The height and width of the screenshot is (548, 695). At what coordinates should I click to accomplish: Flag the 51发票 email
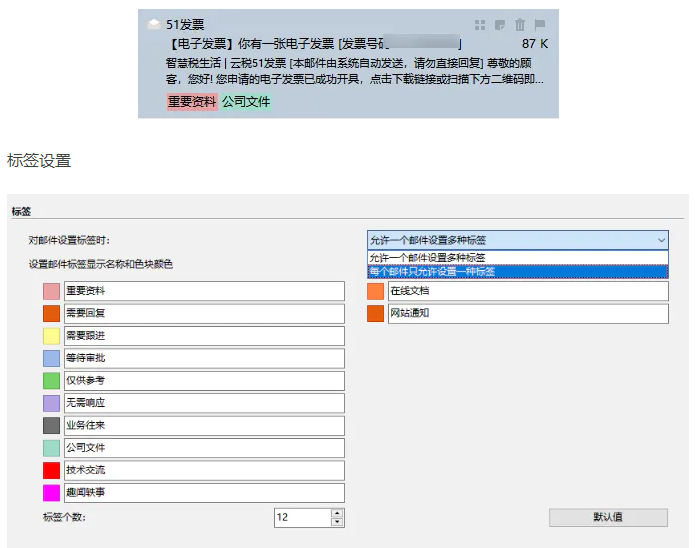coord(540,25)
